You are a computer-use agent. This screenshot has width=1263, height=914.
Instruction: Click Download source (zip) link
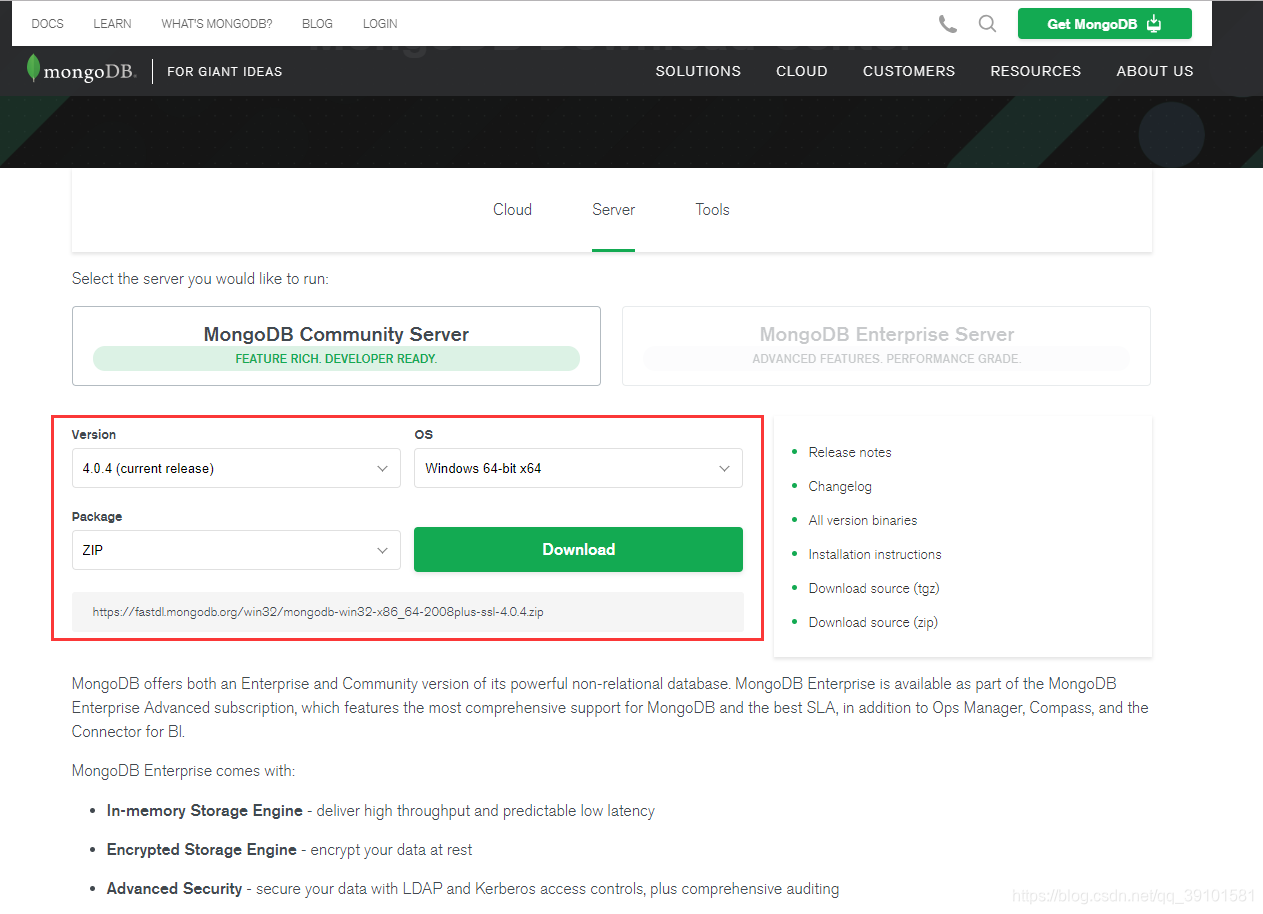tap(873, 623)
